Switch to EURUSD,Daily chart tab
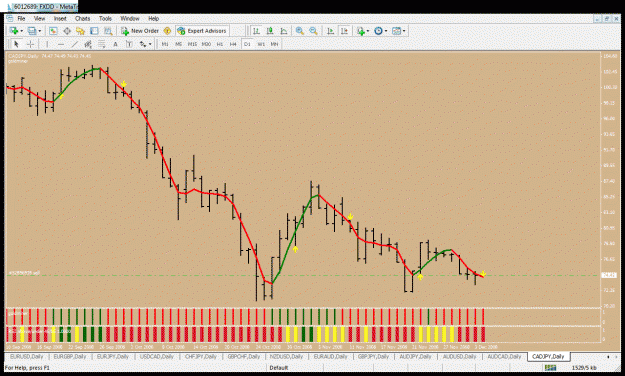This screenshot has height=376, width=625. click(27, 356)
